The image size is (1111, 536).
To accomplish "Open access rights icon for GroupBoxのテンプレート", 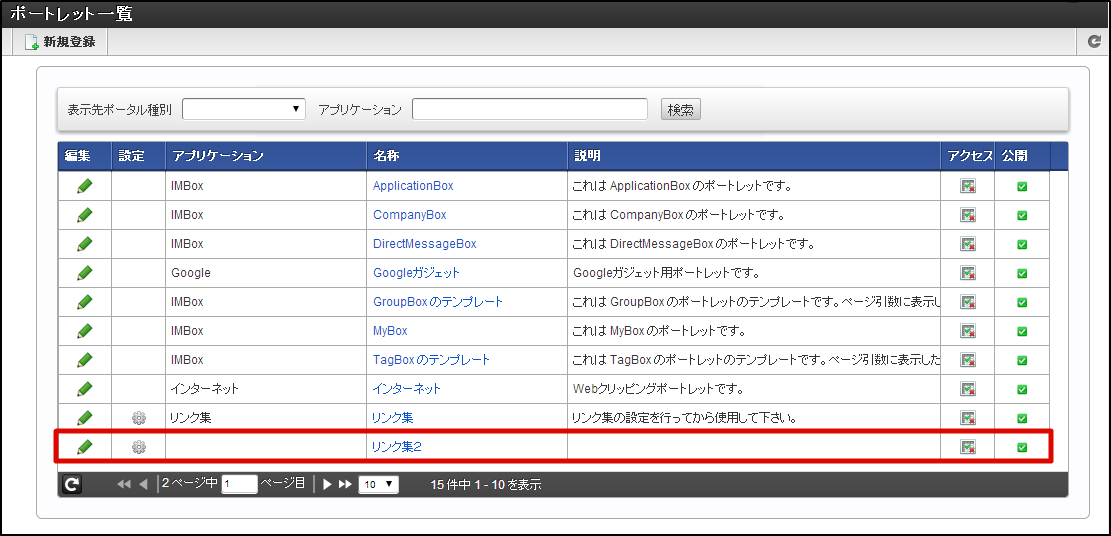I will 968,302.
